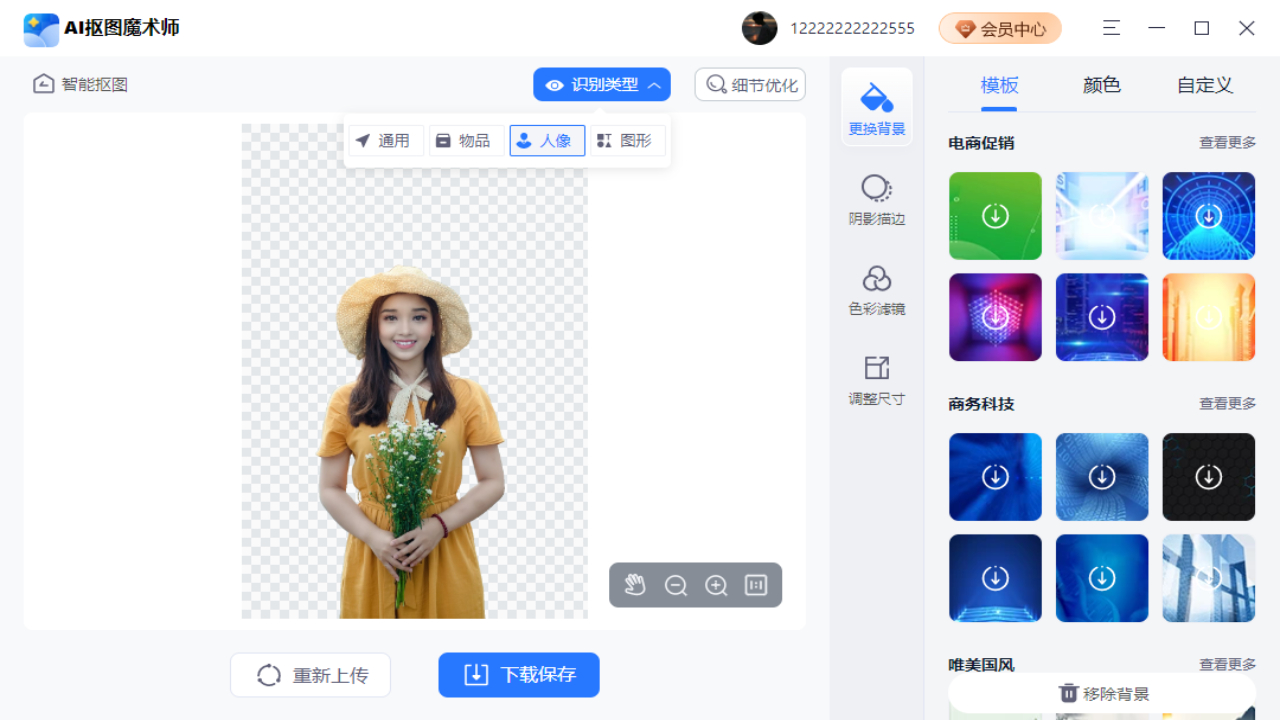Open the hamburger menu near window controls
Image resolution: width=1280 pixels, height=720 pixels.
click(x=1110, y=28)
